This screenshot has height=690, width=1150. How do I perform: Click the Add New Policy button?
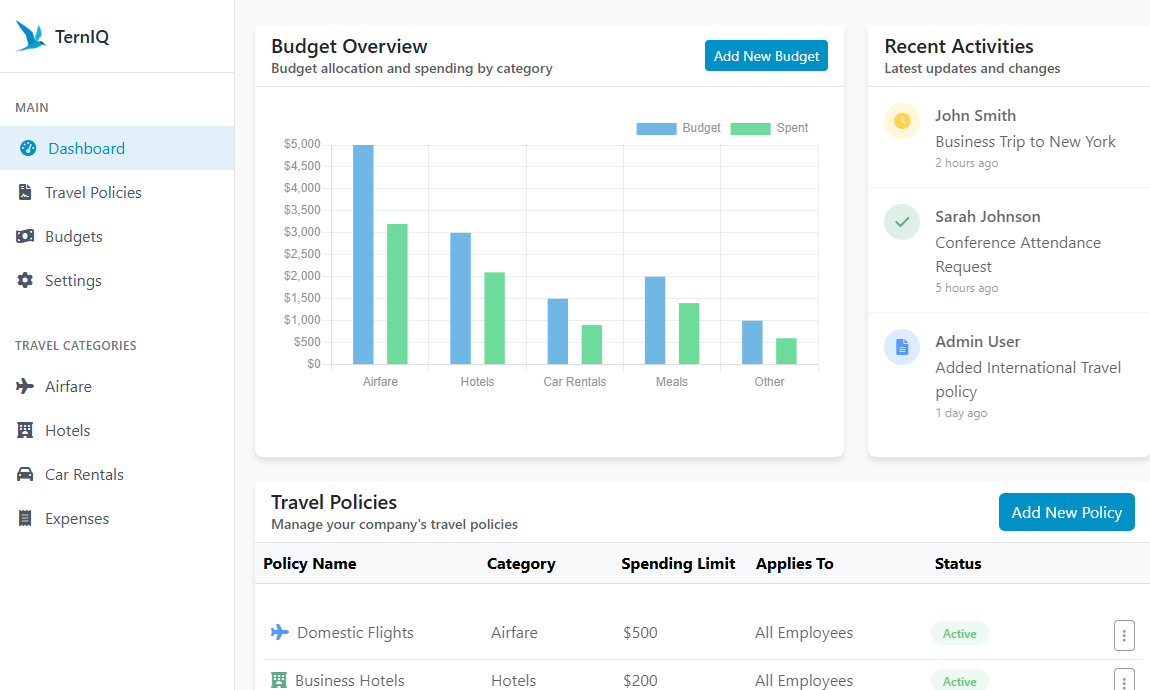pos(1066,512)
